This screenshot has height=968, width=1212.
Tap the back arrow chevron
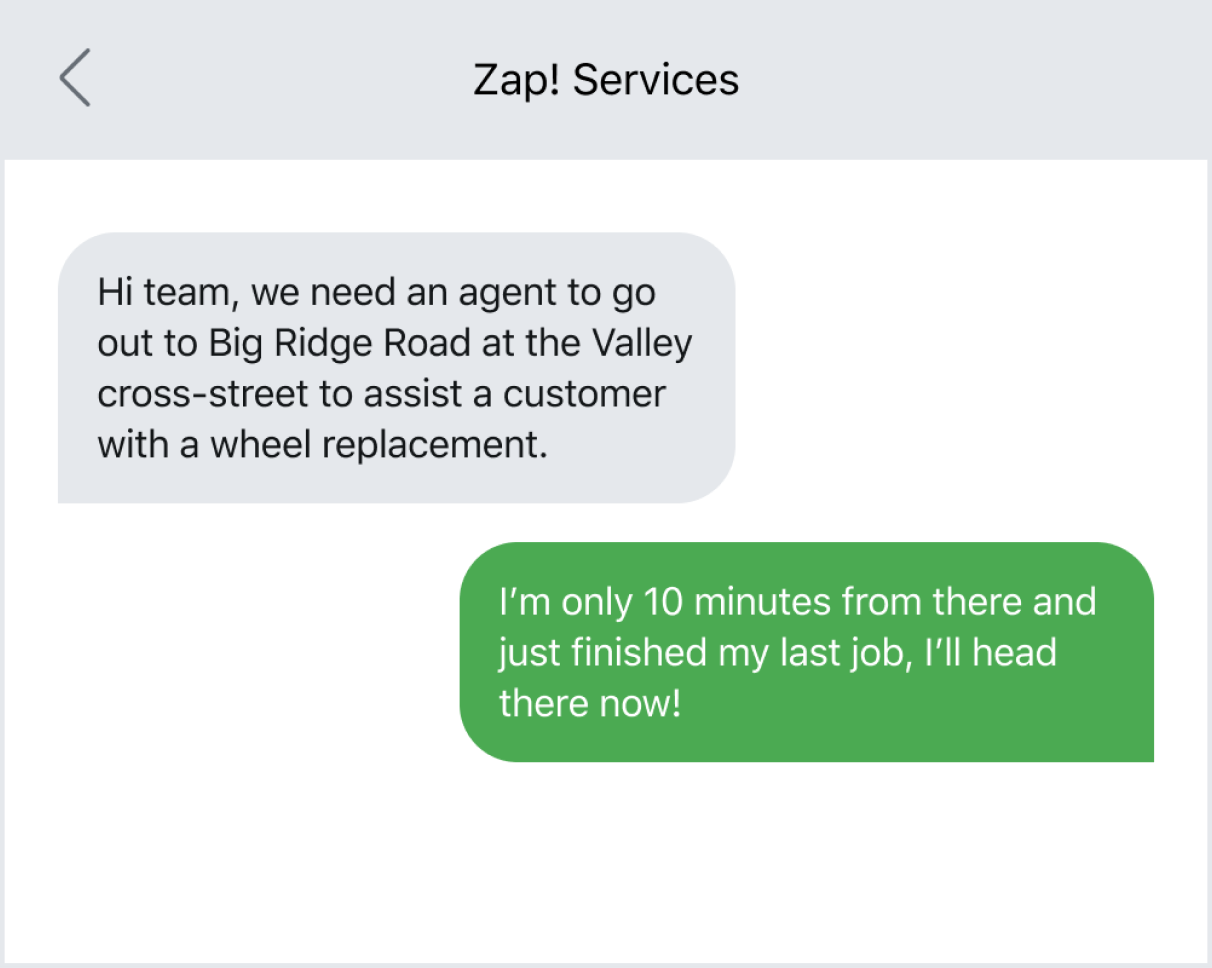(x=75, y=78)
